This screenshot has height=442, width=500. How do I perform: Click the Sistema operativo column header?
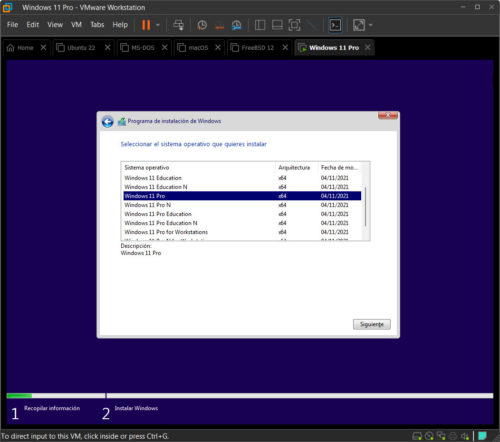[199, 168]
